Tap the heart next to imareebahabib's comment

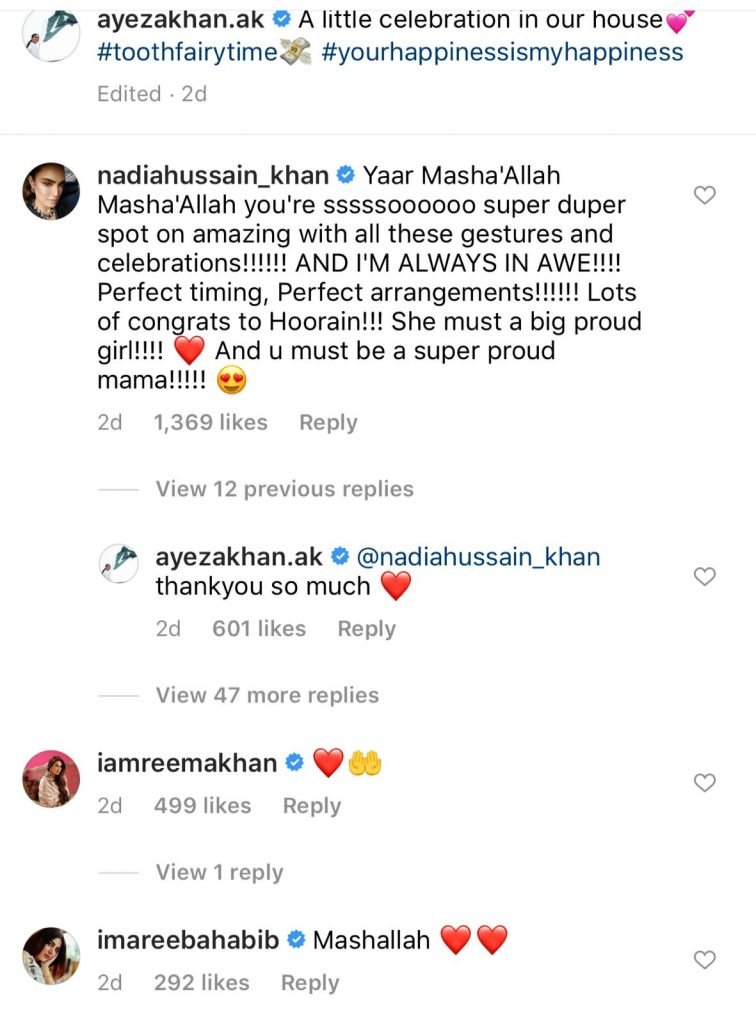pos(704,960)
